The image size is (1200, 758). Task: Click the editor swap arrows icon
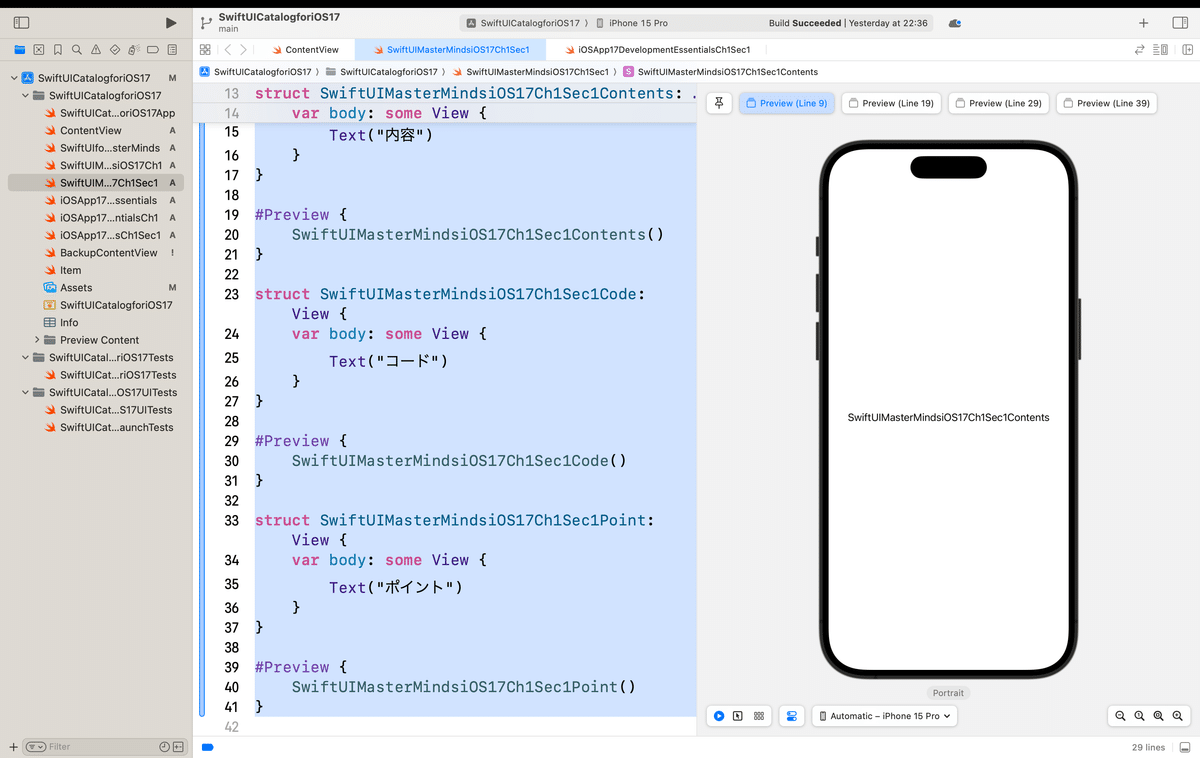pyautogui.click(x=1140, y=49)
